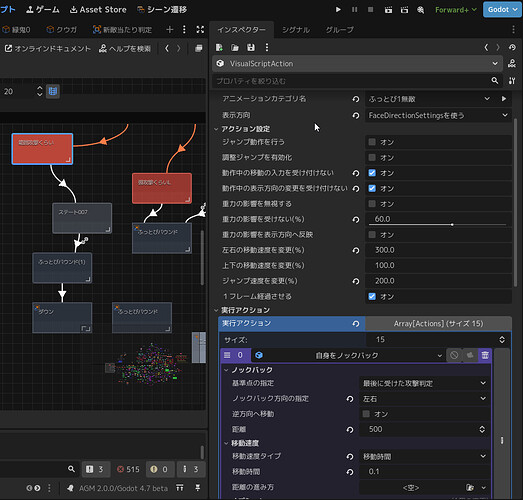
Task: Switch to the ゲーム workspace
Action: coord(43,10)
